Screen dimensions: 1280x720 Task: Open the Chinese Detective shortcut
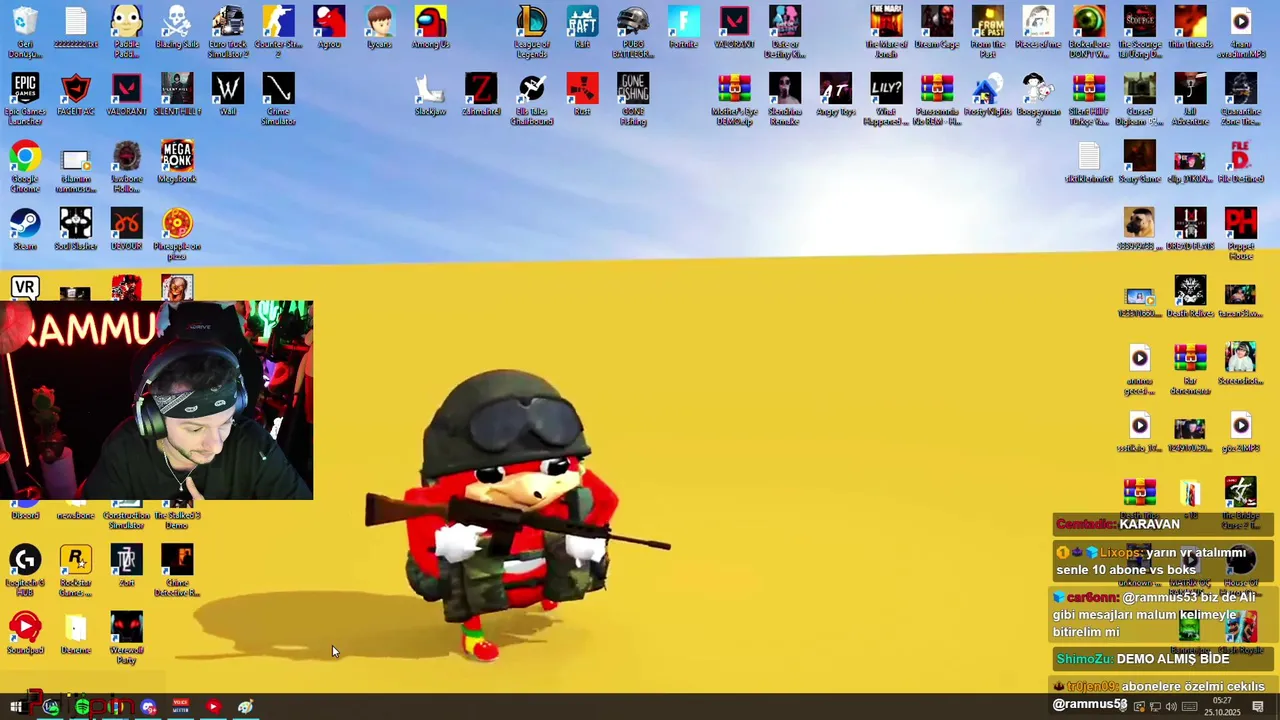point(177,570)
